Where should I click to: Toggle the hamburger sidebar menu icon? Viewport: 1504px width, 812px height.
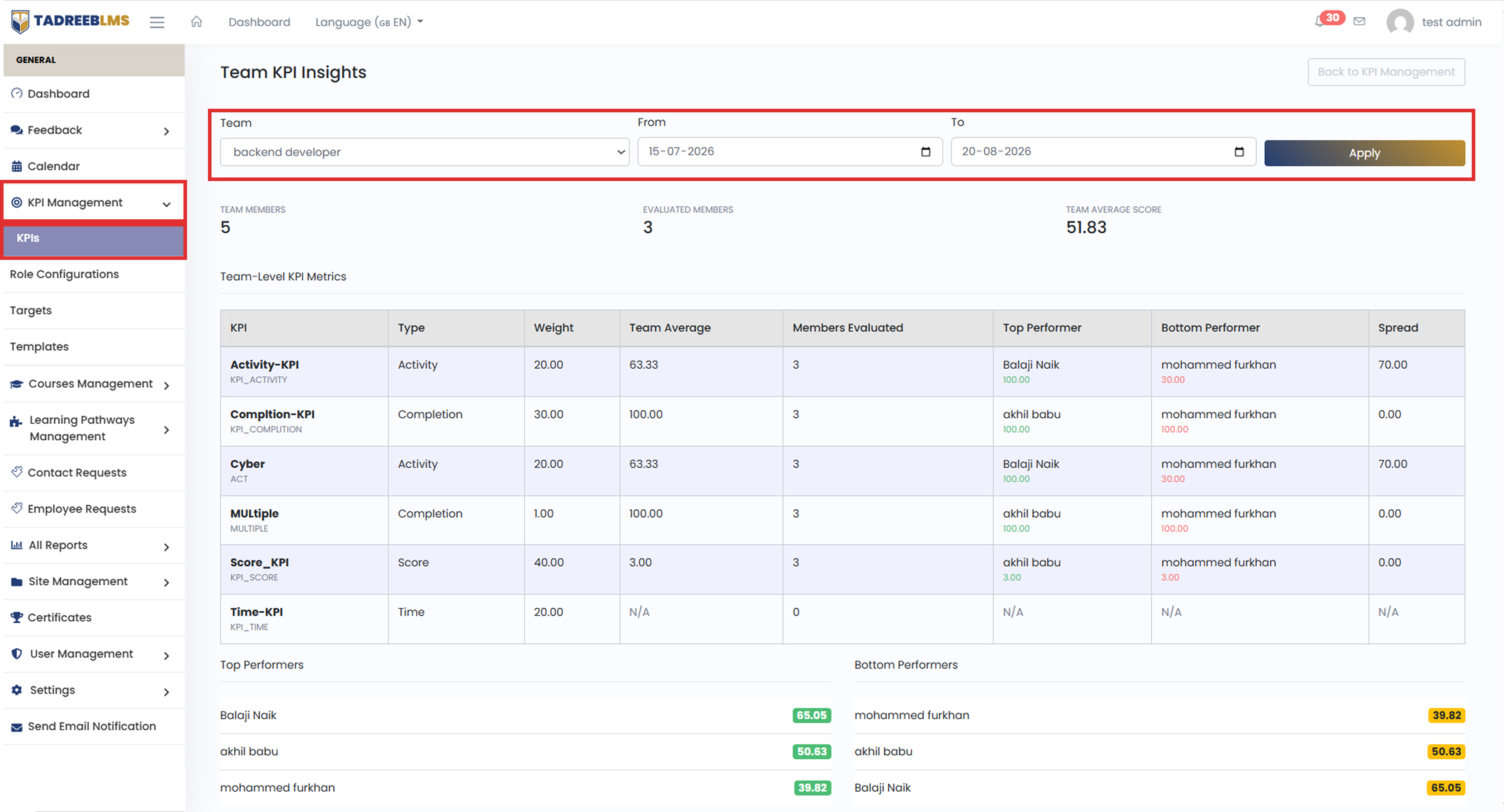coord(157,22)
